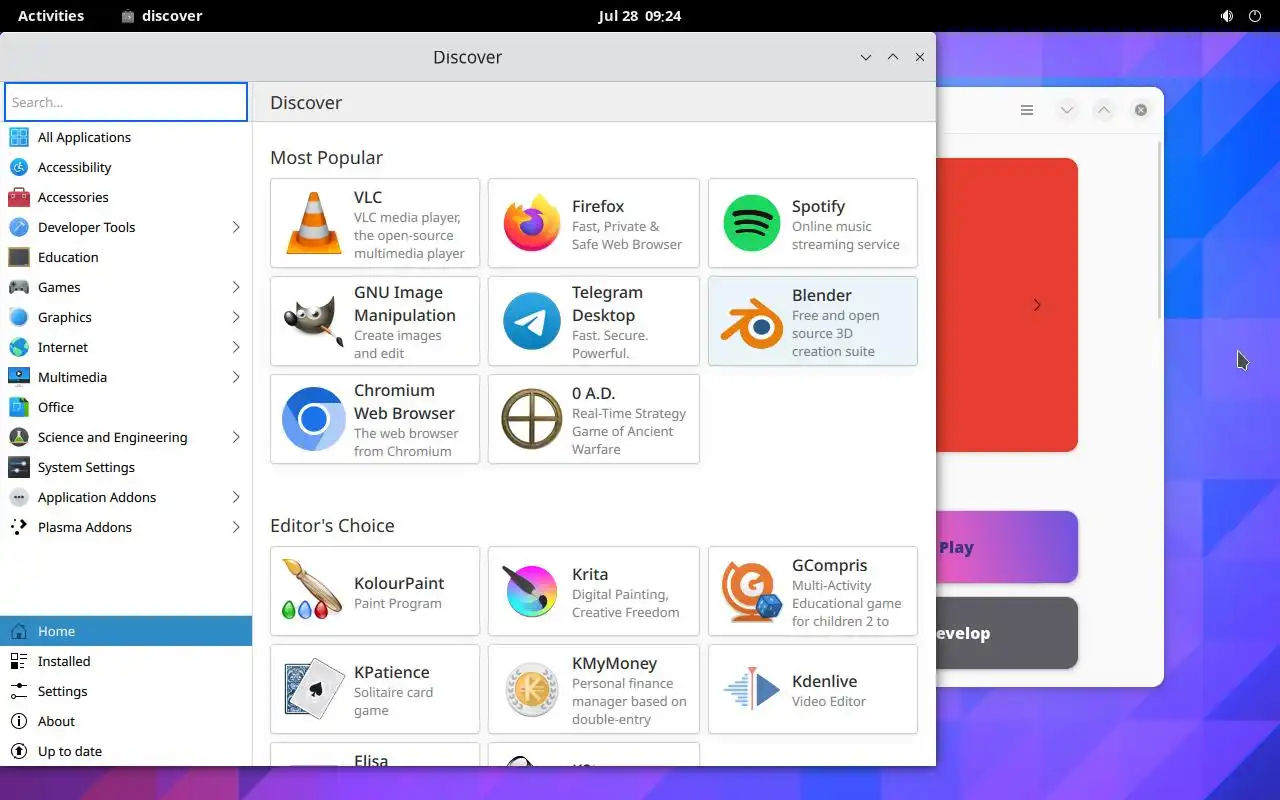Expand Science and Engineering arrow
The image size is (1280, 800).
click(x=236, y=437)
